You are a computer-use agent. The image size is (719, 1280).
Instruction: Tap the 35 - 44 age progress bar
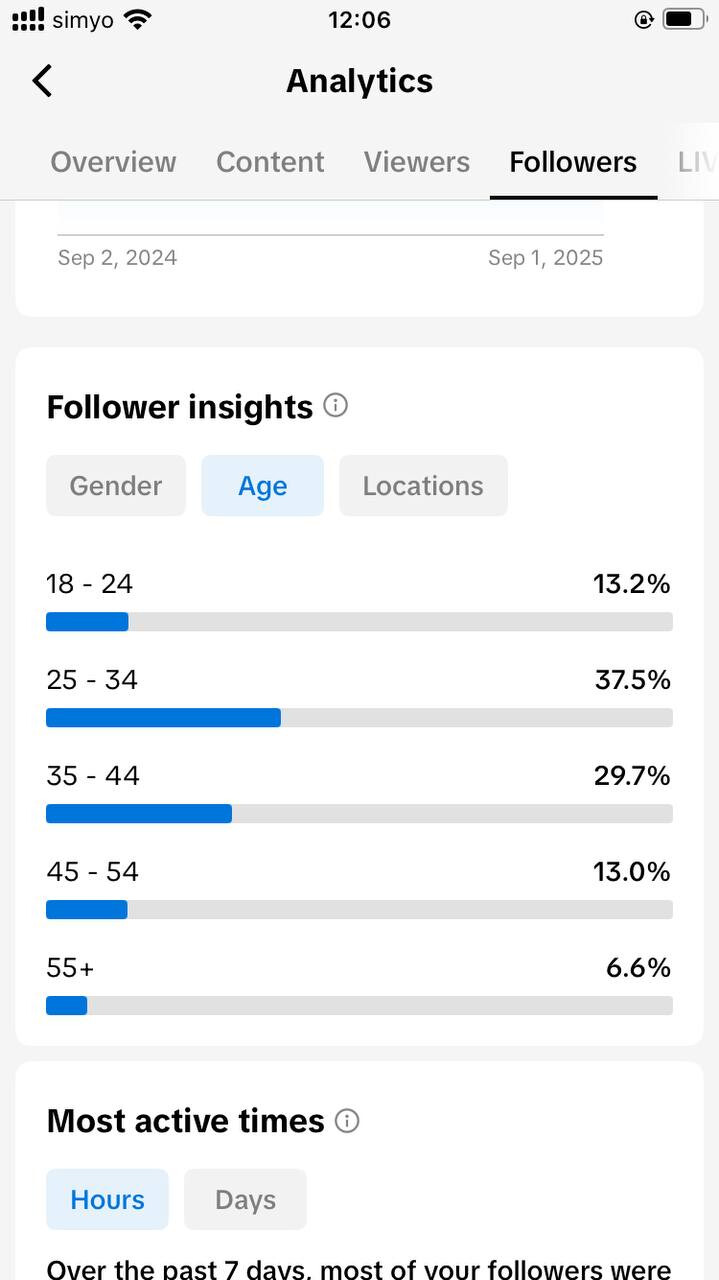(359, 813)
